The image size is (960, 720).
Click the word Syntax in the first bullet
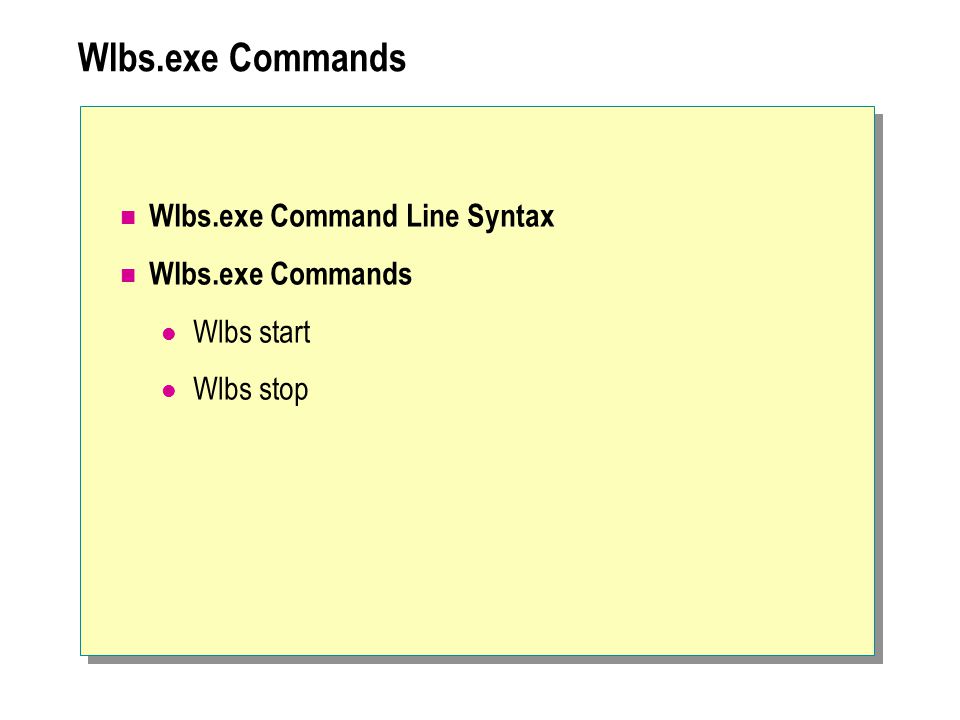click(511, 217)
